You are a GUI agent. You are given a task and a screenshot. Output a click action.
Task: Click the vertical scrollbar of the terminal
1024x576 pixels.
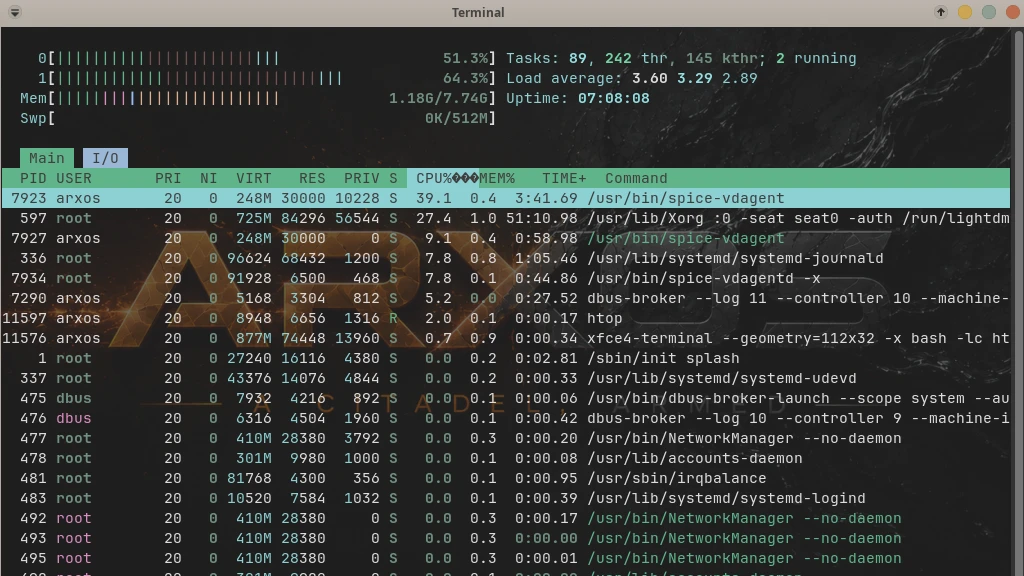click(1017, 302)
